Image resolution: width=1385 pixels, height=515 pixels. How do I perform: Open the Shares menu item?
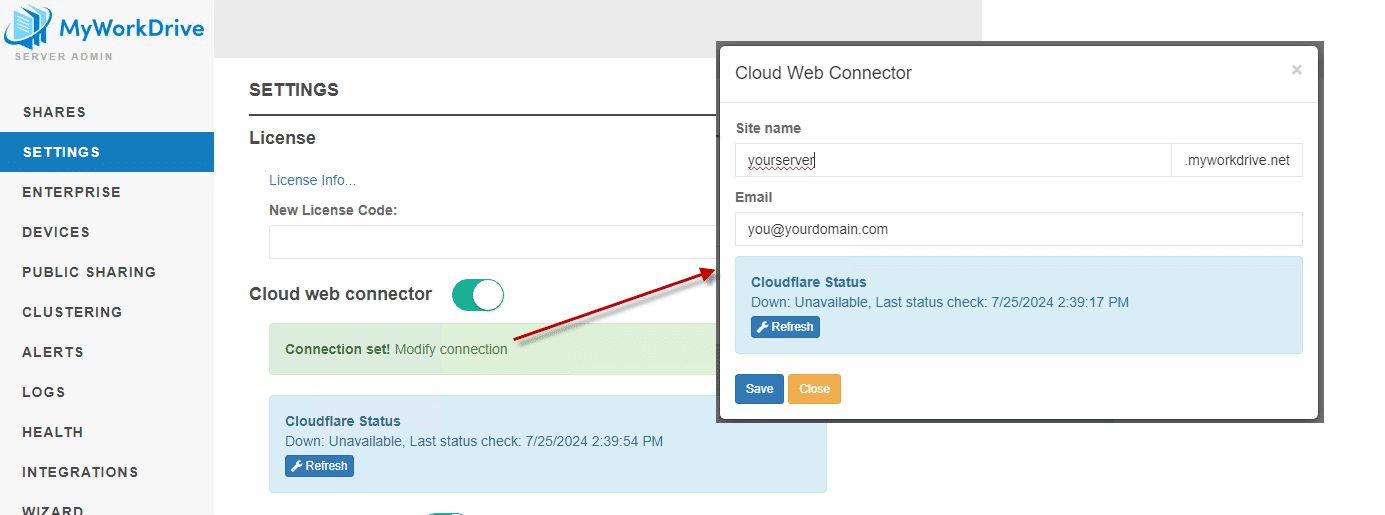click(54, 112)
